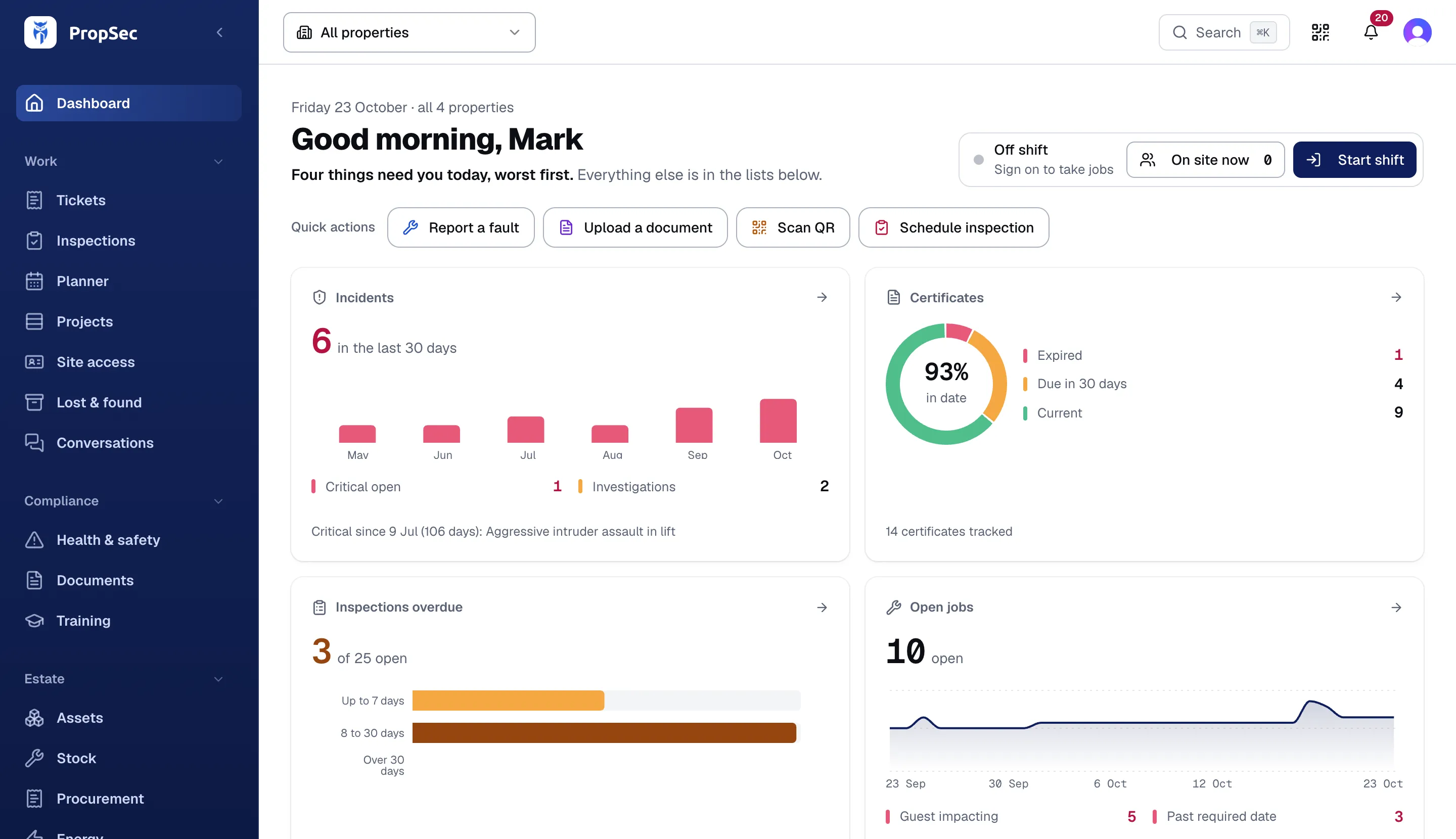Click the Site access badge icon
Viewport: 1456px width, 839px height.
point(34,362)
